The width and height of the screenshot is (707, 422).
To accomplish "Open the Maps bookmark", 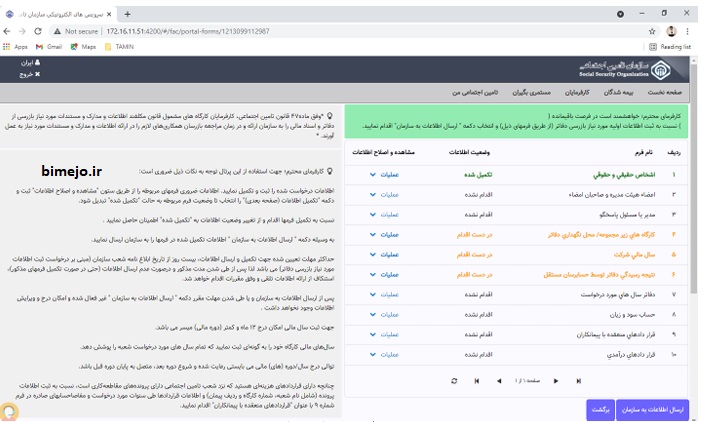I will pyautogui.click(x=83, y=46).
